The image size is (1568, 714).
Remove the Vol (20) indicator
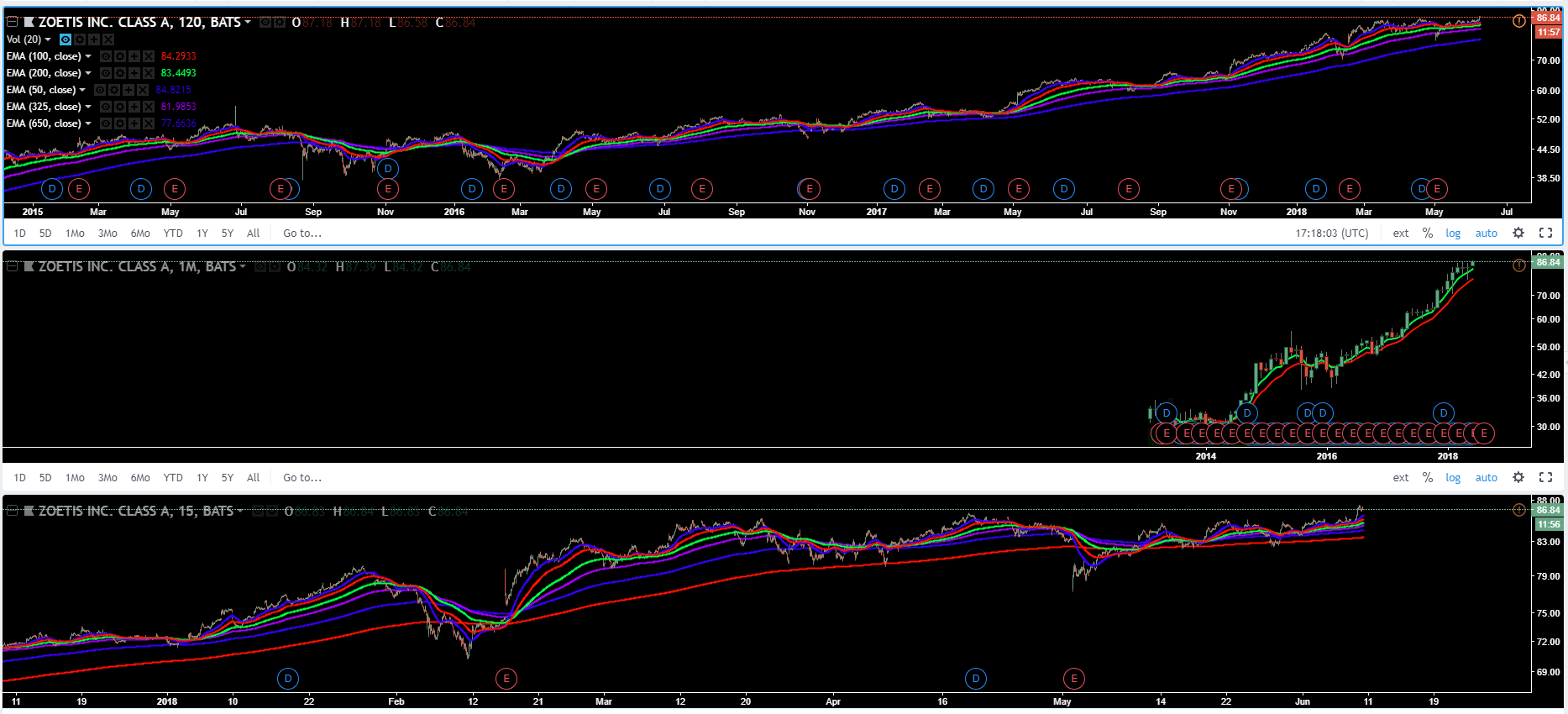click(108, 39)
